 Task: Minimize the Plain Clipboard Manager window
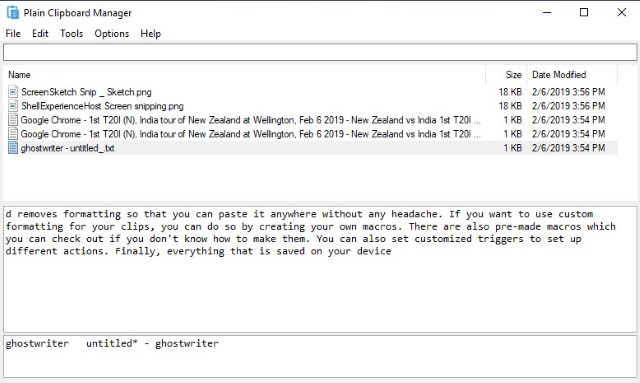coord(547,13)
